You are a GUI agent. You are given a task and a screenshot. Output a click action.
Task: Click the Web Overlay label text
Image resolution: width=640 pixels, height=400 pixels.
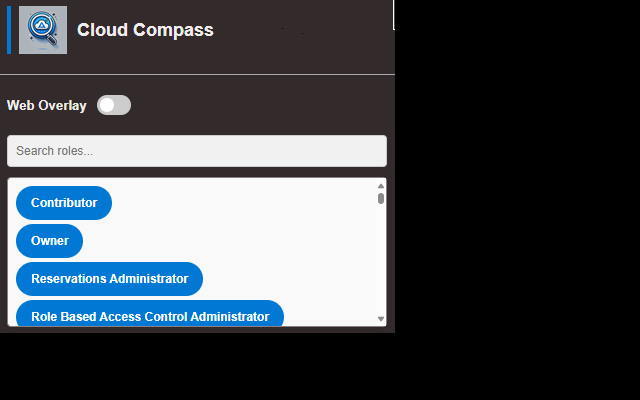pos(47,105)
